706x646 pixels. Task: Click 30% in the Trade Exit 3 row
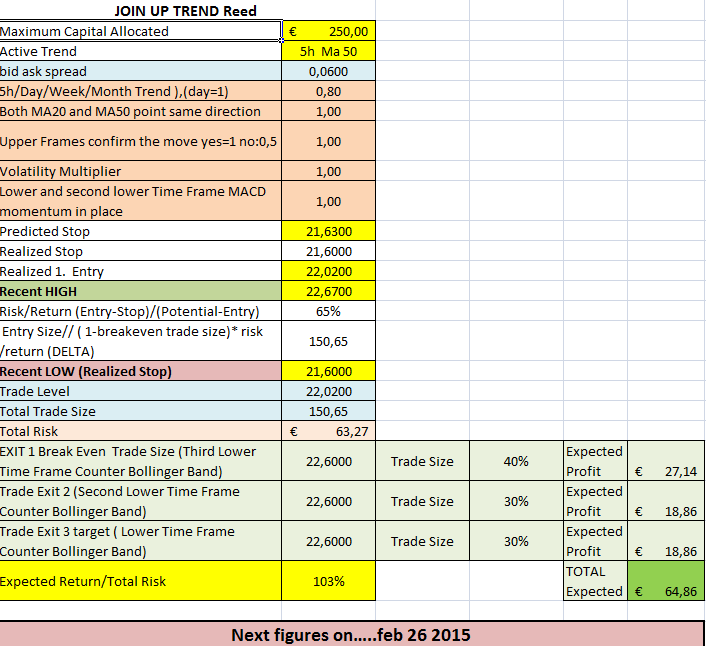click(516, 541)
